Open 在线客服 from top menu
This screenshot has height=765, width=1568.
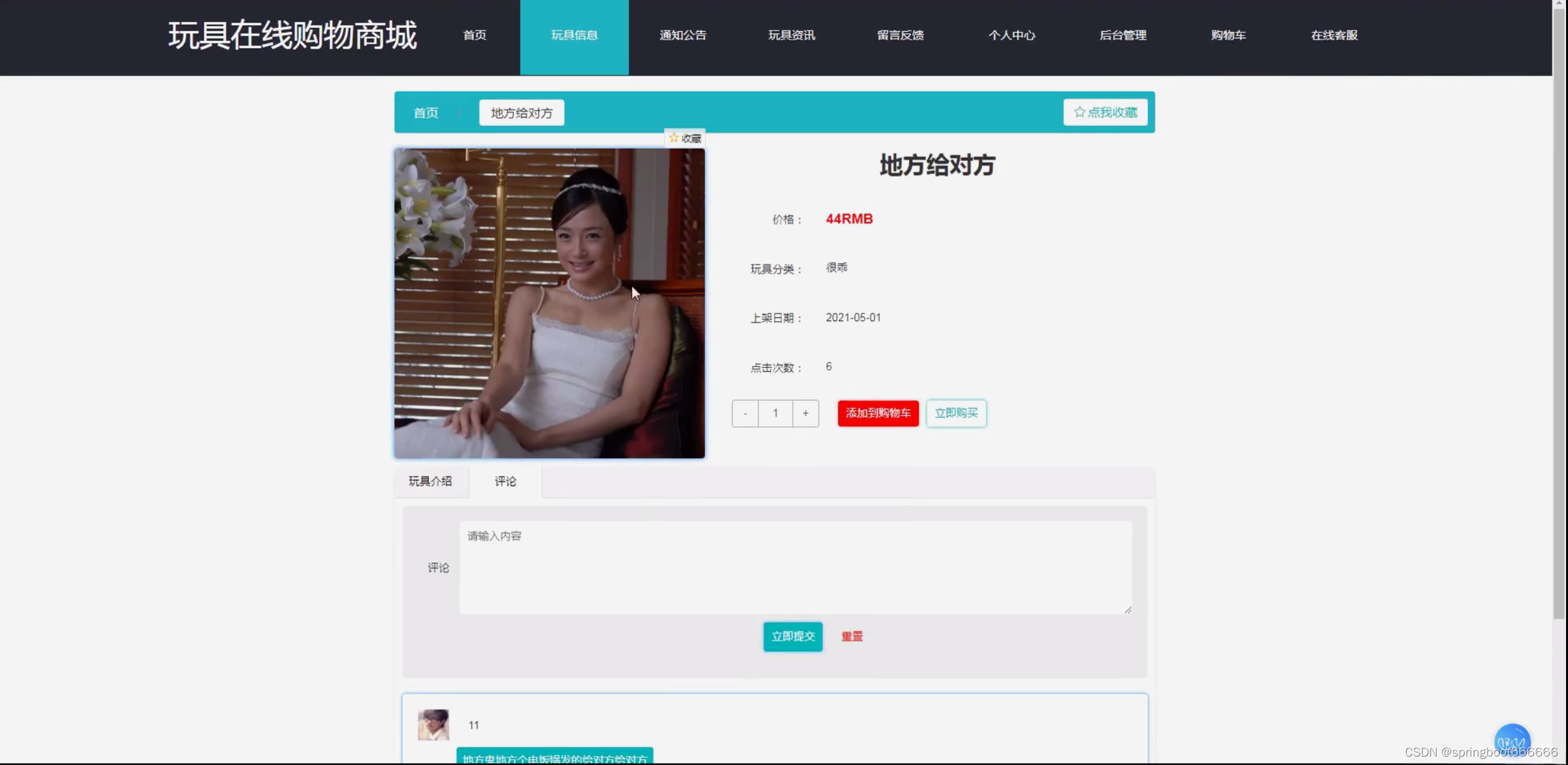(x=1333, y=36)
